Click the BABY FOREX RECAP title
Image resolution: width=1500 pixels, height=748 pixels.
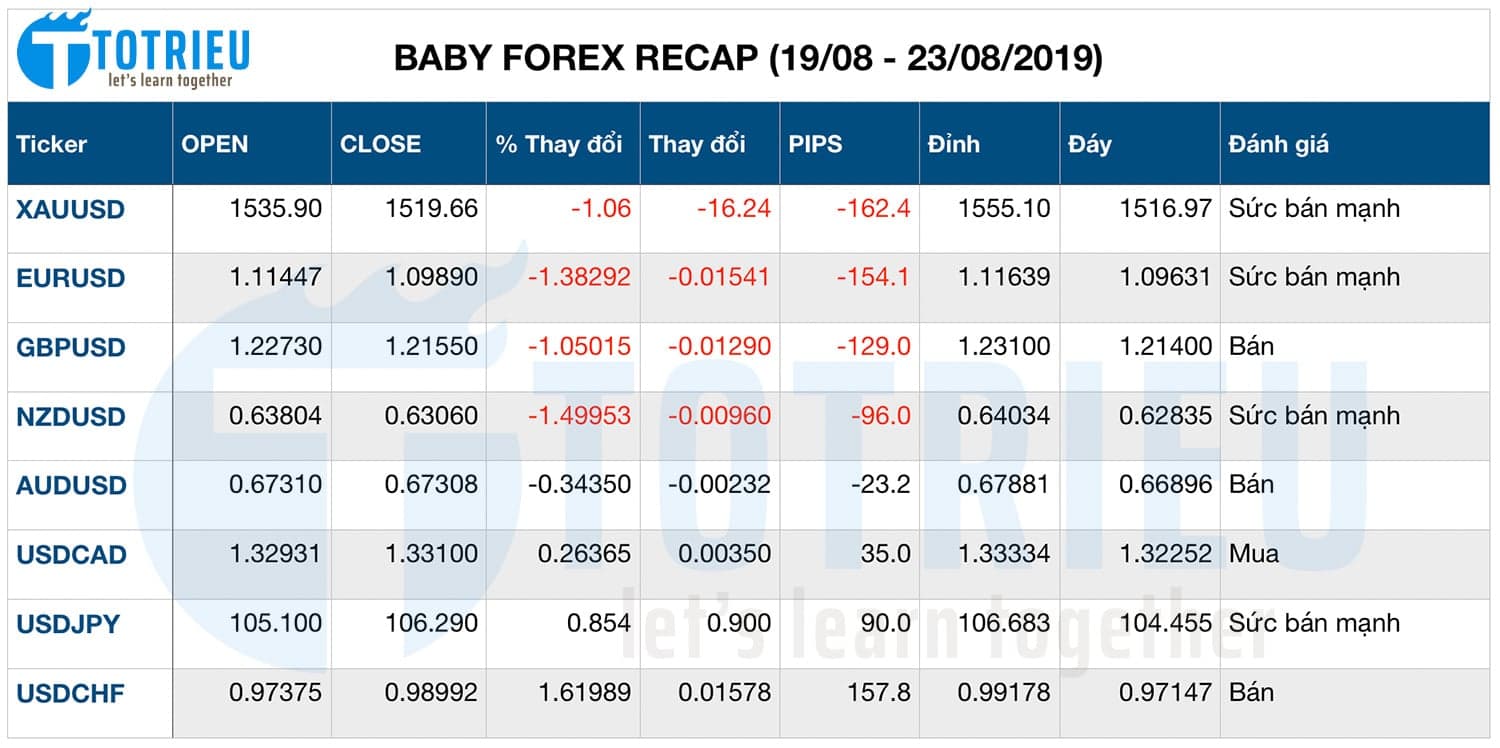[750, 58]
